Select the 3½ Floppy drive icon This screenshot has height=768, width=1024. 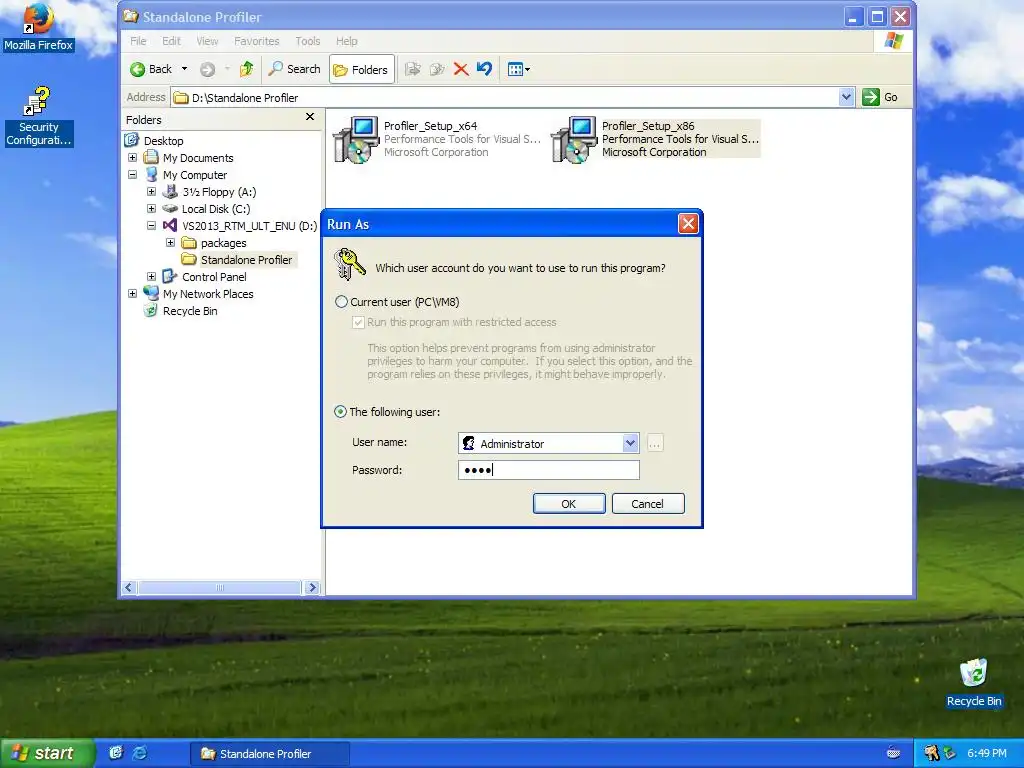tap(170, 191)
